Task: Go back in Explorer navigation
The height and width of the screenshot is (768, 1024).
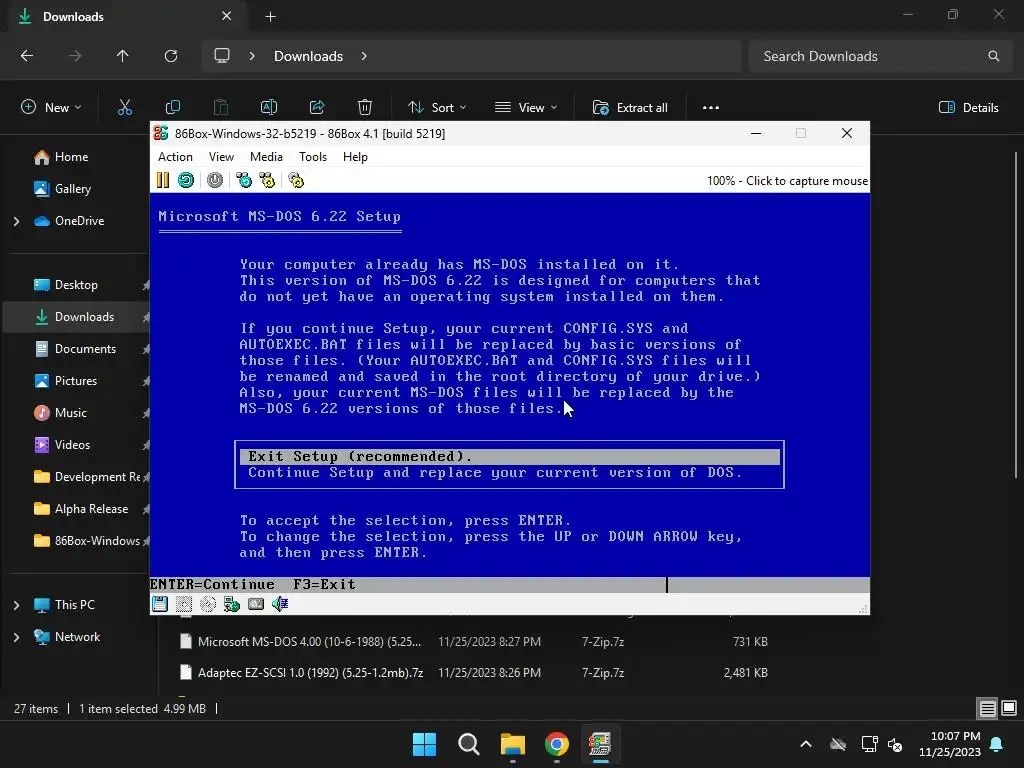Action: point(27,56)
